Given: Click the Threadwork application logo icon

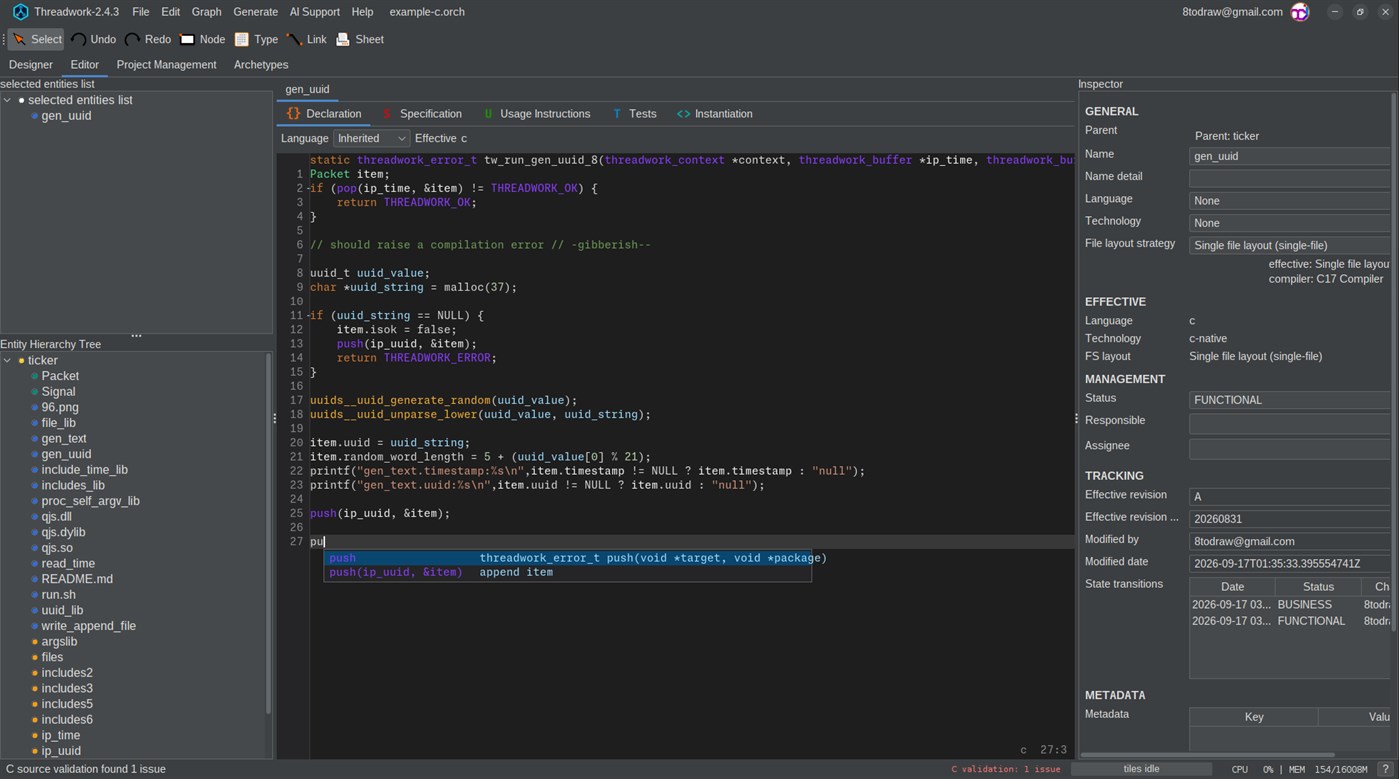Looking at the screenshot, I should click(x=20, y=12).
